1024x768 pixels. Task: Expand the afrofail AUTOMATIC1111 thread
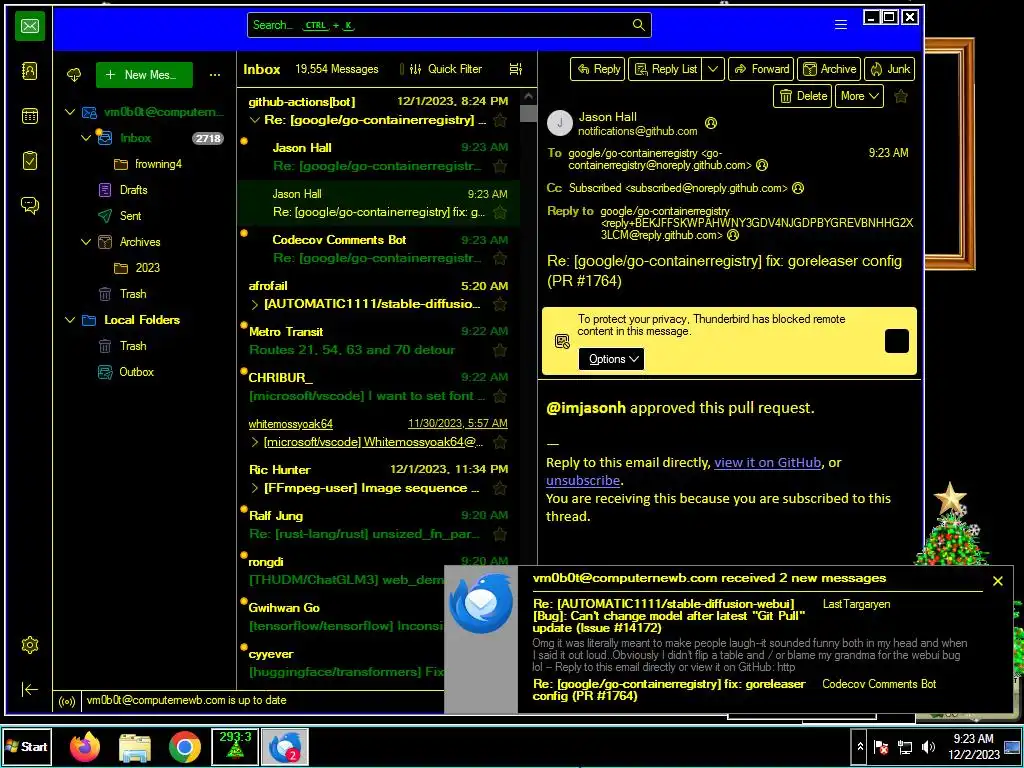[x=255, y=304]
